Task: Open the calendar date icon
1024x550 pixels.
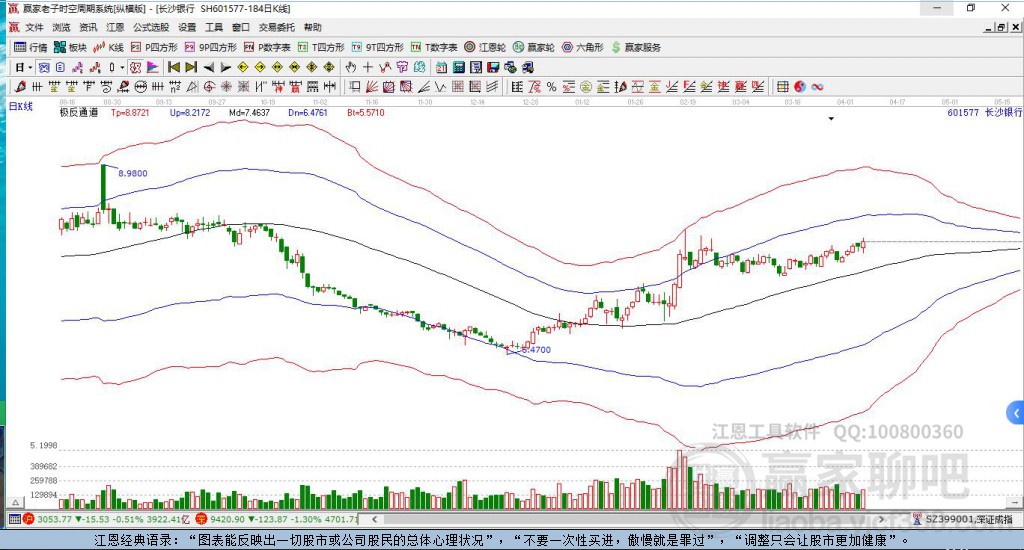Action: (441, 67)
